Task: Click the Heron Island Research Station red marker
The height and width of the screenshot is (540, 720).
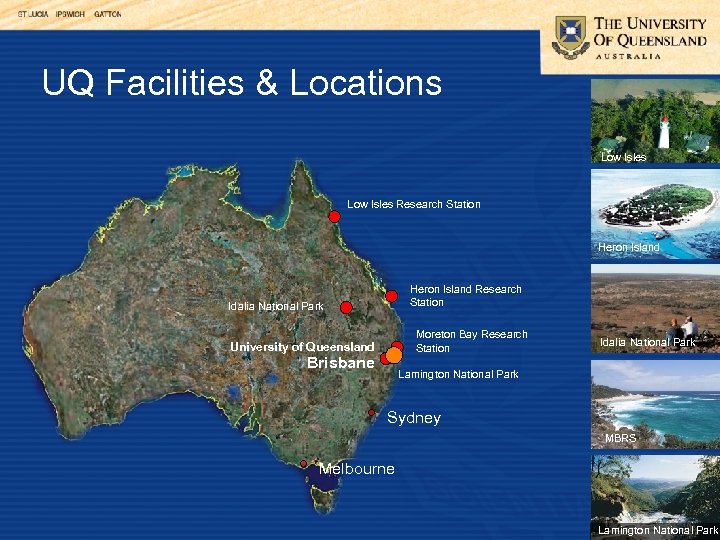Action: pyautogui.click(x=391, y=296)
